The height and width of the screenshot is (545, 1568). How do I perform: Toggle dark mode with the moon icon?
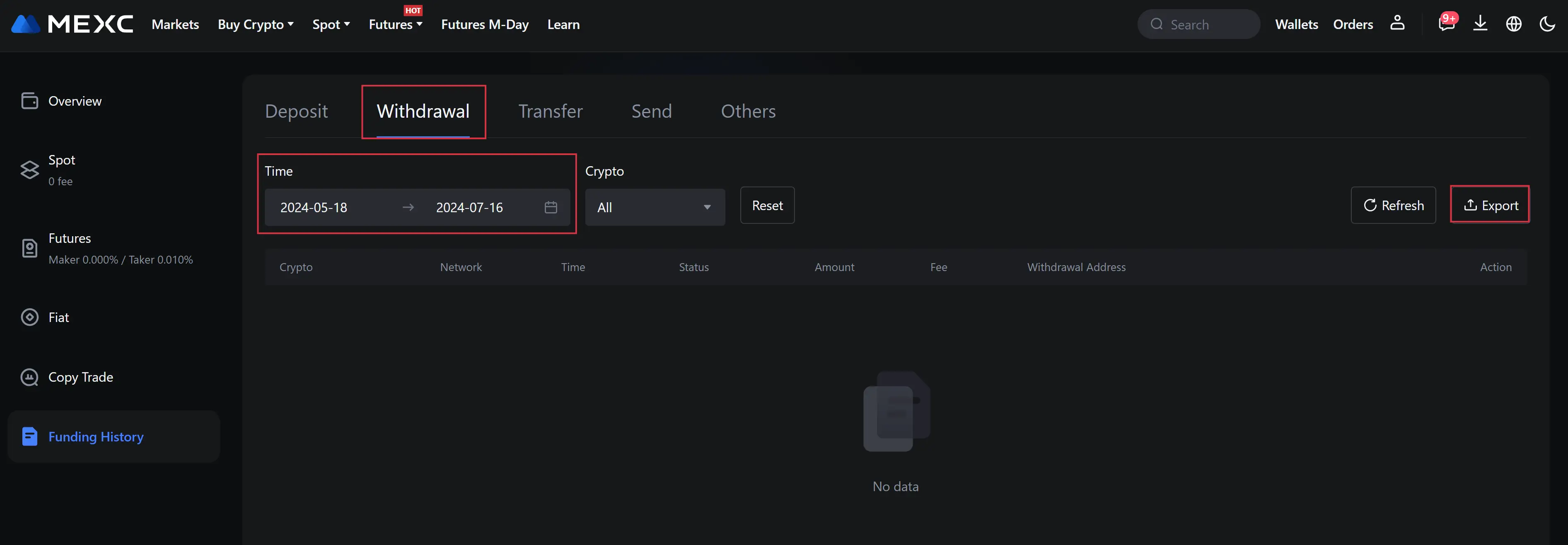pyautogui.click(x=1547, y=23)
